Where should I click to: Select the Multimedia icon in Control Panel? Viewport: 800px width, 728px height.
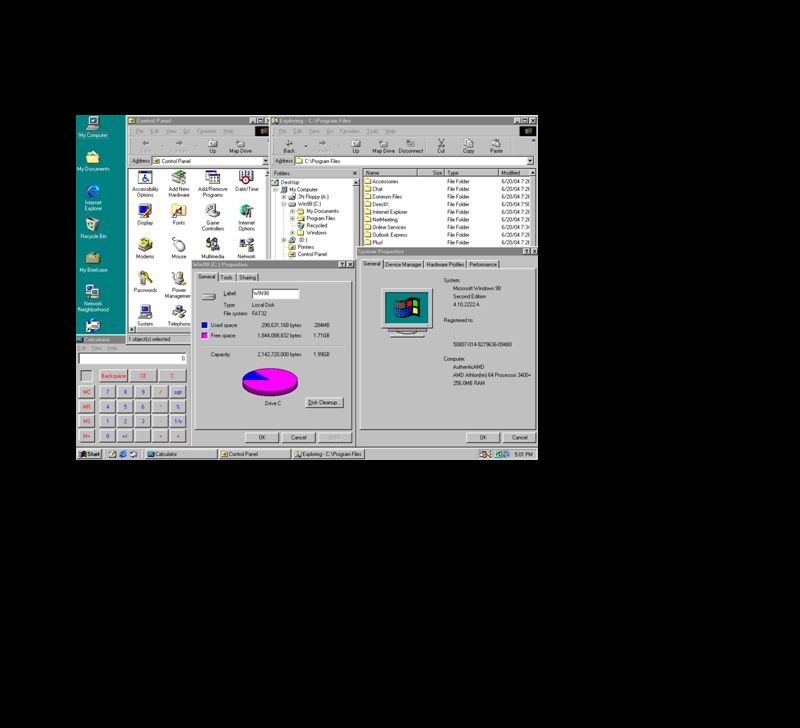(212, 248)
